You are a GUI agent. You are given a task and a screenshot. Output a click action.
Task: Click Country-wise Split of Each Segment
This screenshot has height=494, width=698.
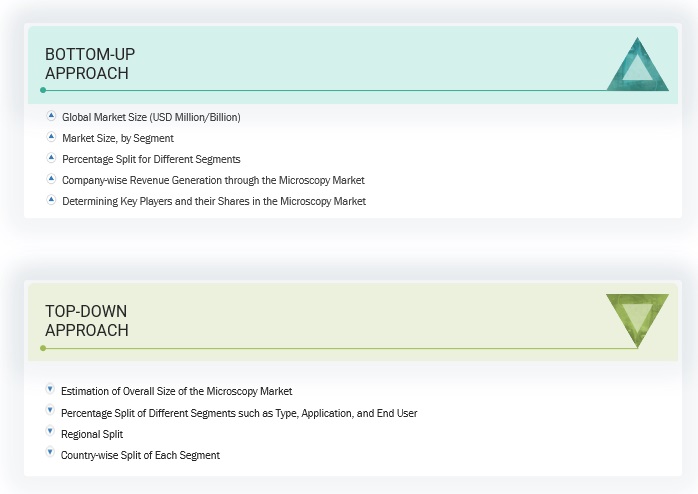[x=140, y=455]
